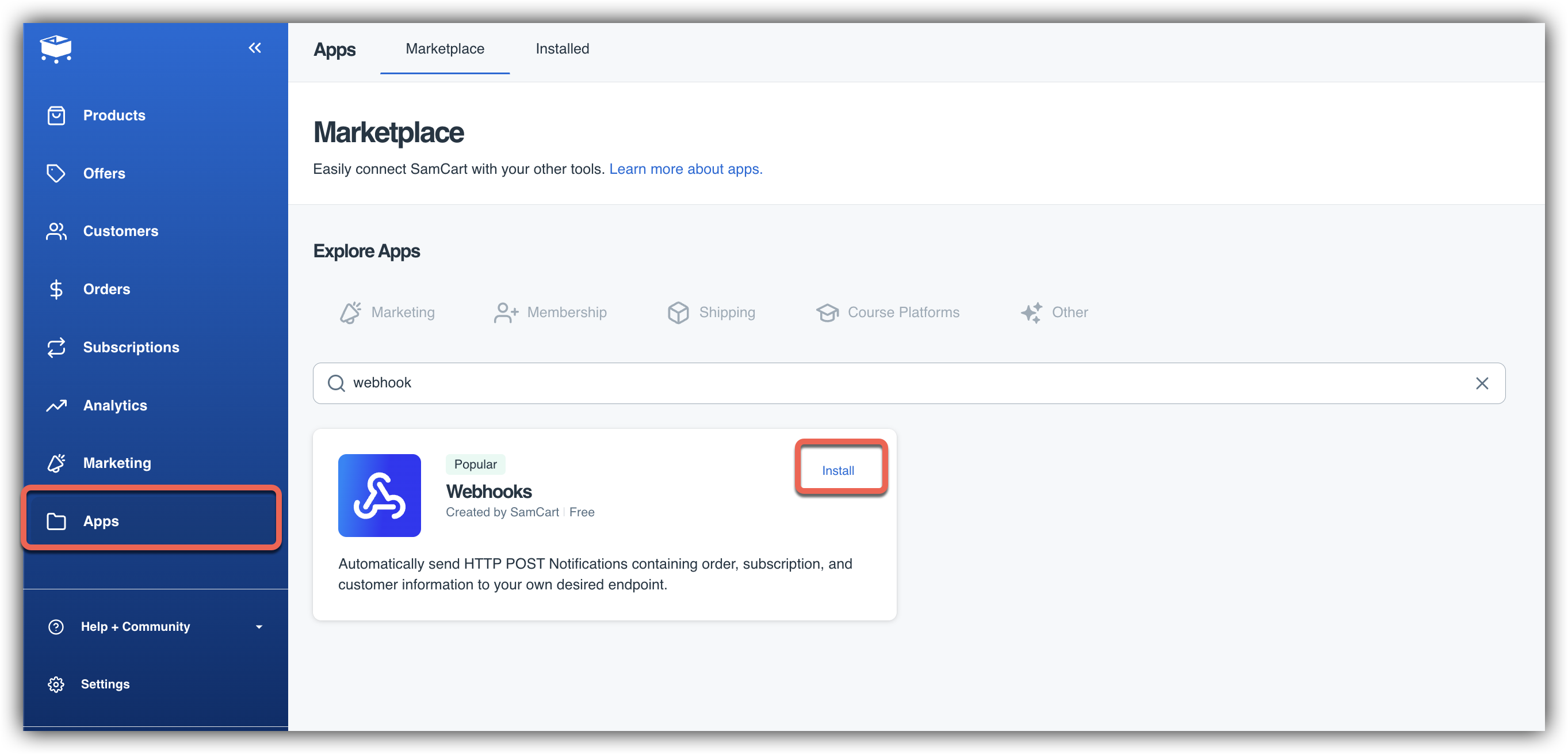The width and height of the screenshot is (1568, 754).
Task: Go to Customers section
Action: click(x=120, y=231)
